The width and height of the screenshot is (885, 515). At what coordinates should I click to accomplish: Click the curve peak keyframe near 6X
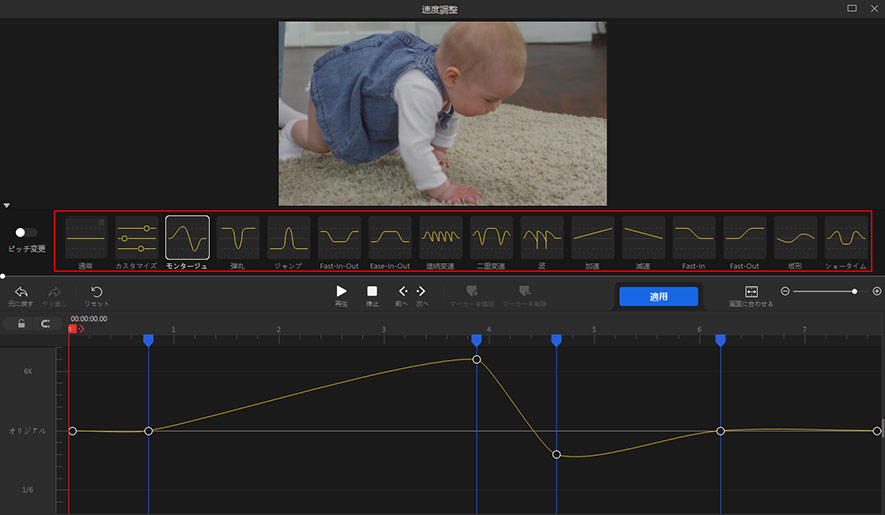476,360
